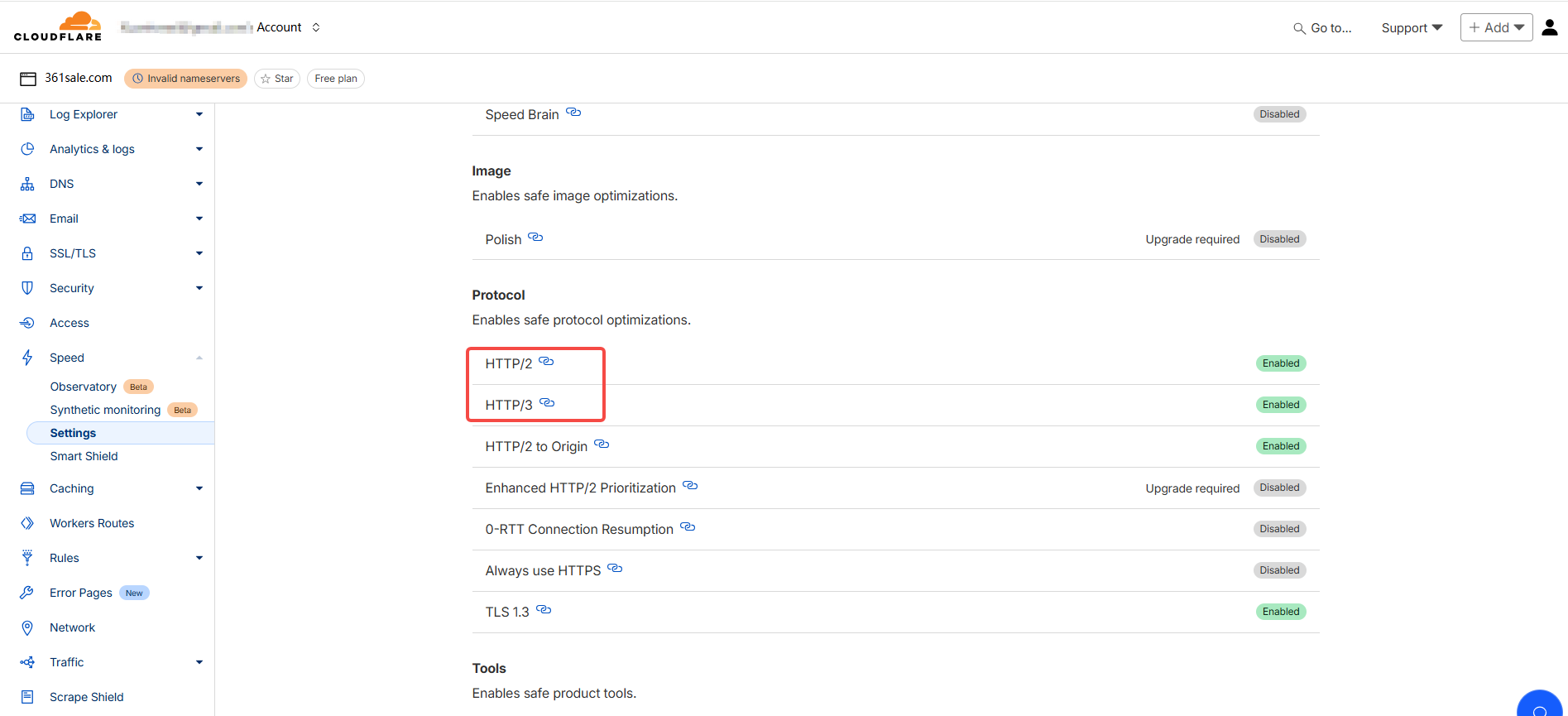Select the Speed lightning bolt icon
Screen dimensions: 1568x716
tap(27, 358)
